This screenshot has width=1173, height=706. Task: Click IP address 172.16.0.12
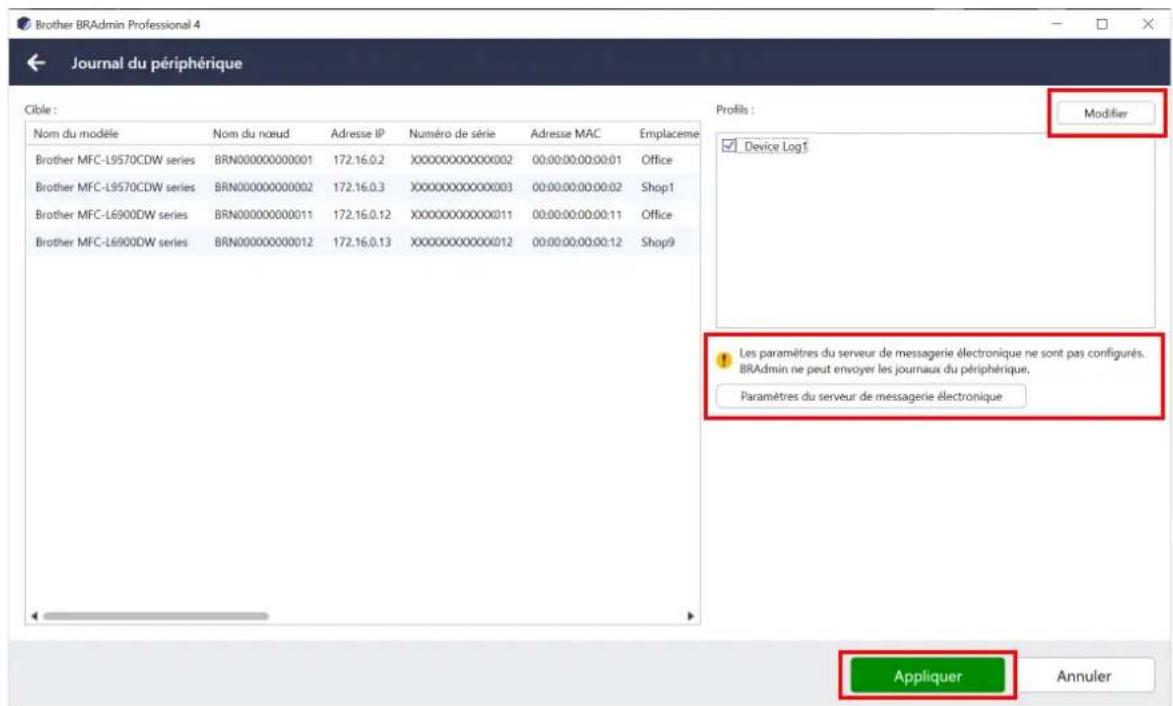(x=361, y=215)
